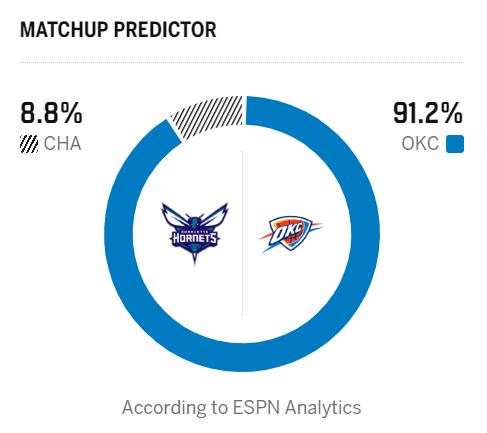Screen dimensions: 487x433
Task: Select the blue OKC legend square
Action: (x=455, y=144)
